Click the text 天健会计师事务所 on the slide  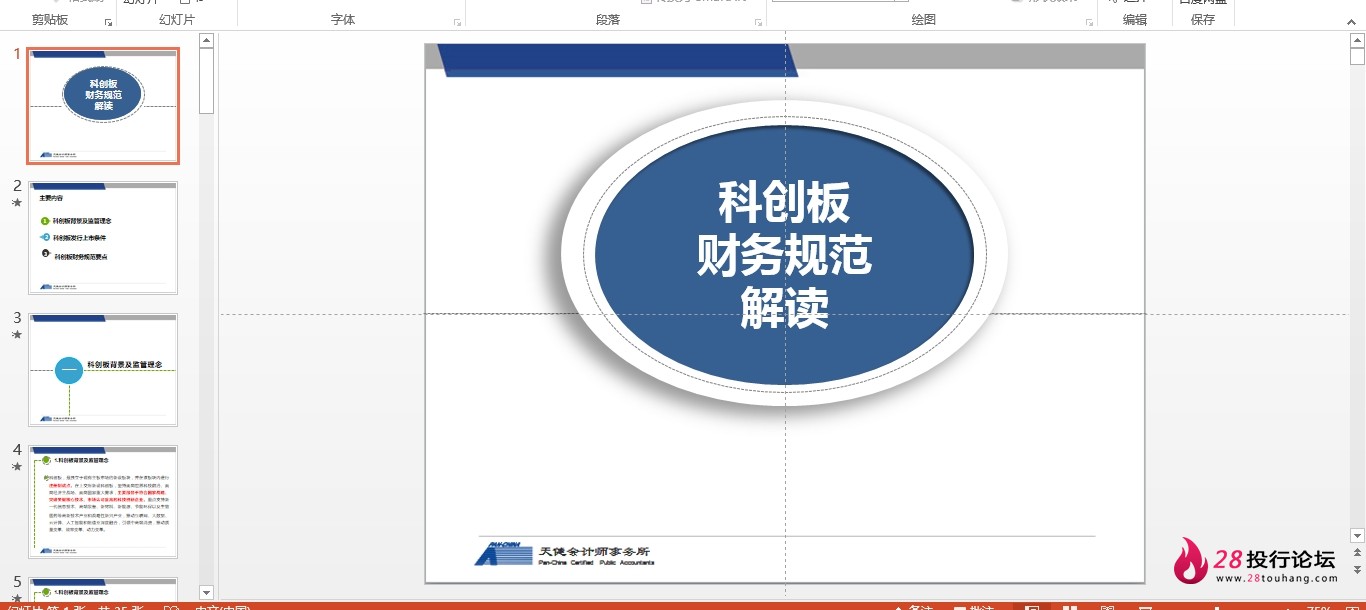[594, 551]
